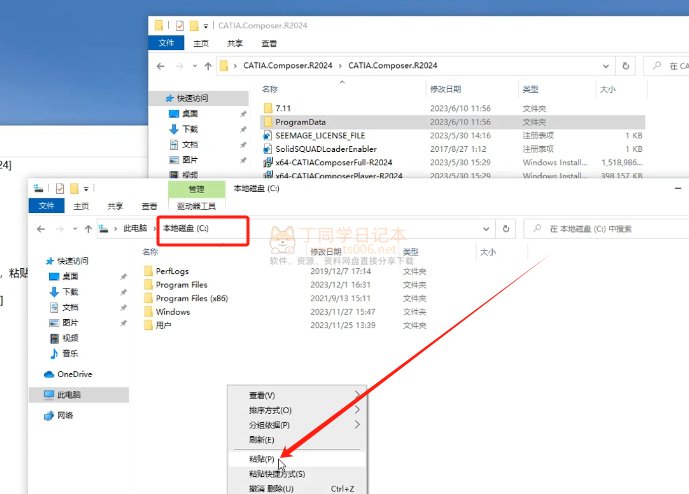Image resolution: width=689 pixels, height=494 pixels.
Task: Open Downloads (下载) in CATIA window sidebar
Action: 190,129
